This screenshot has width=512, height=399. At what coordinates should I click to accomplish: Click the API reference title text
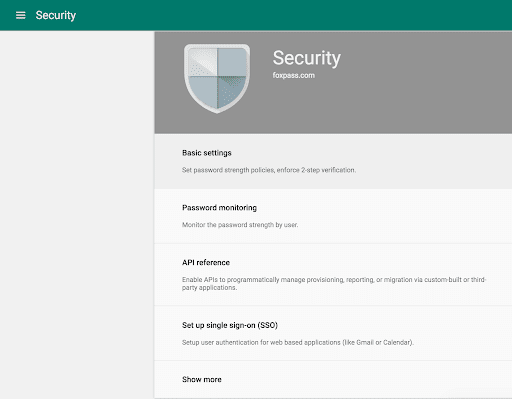(206, 263)
